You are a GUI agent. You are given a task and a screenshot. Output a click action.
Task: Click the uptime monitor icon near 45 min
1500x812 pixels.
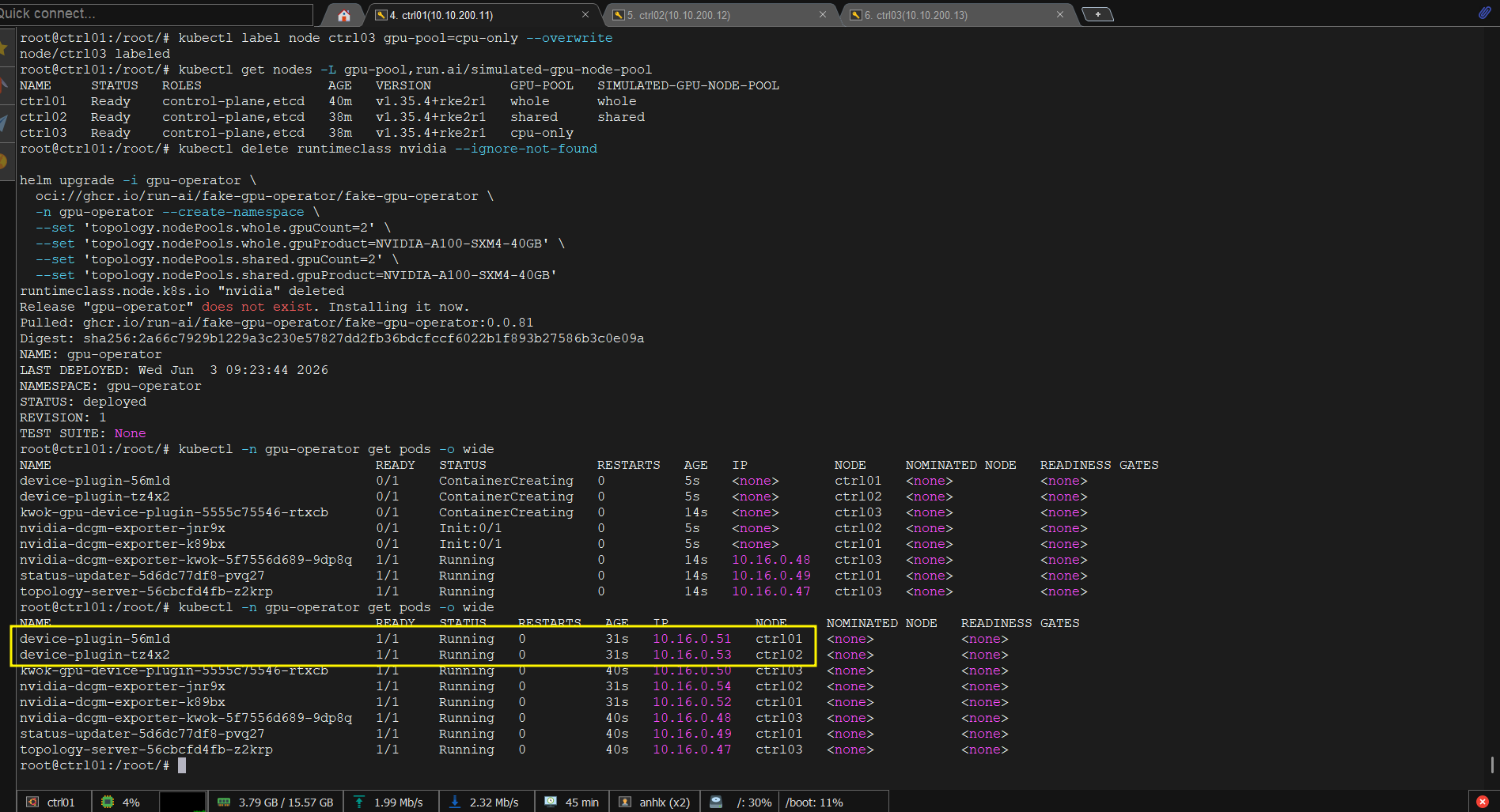point(551,802)
